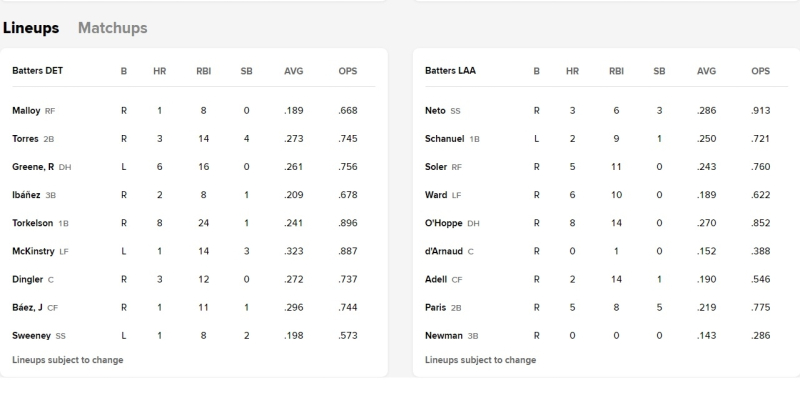Open Neto's player page
800x405 pixels.
point(435,111)
